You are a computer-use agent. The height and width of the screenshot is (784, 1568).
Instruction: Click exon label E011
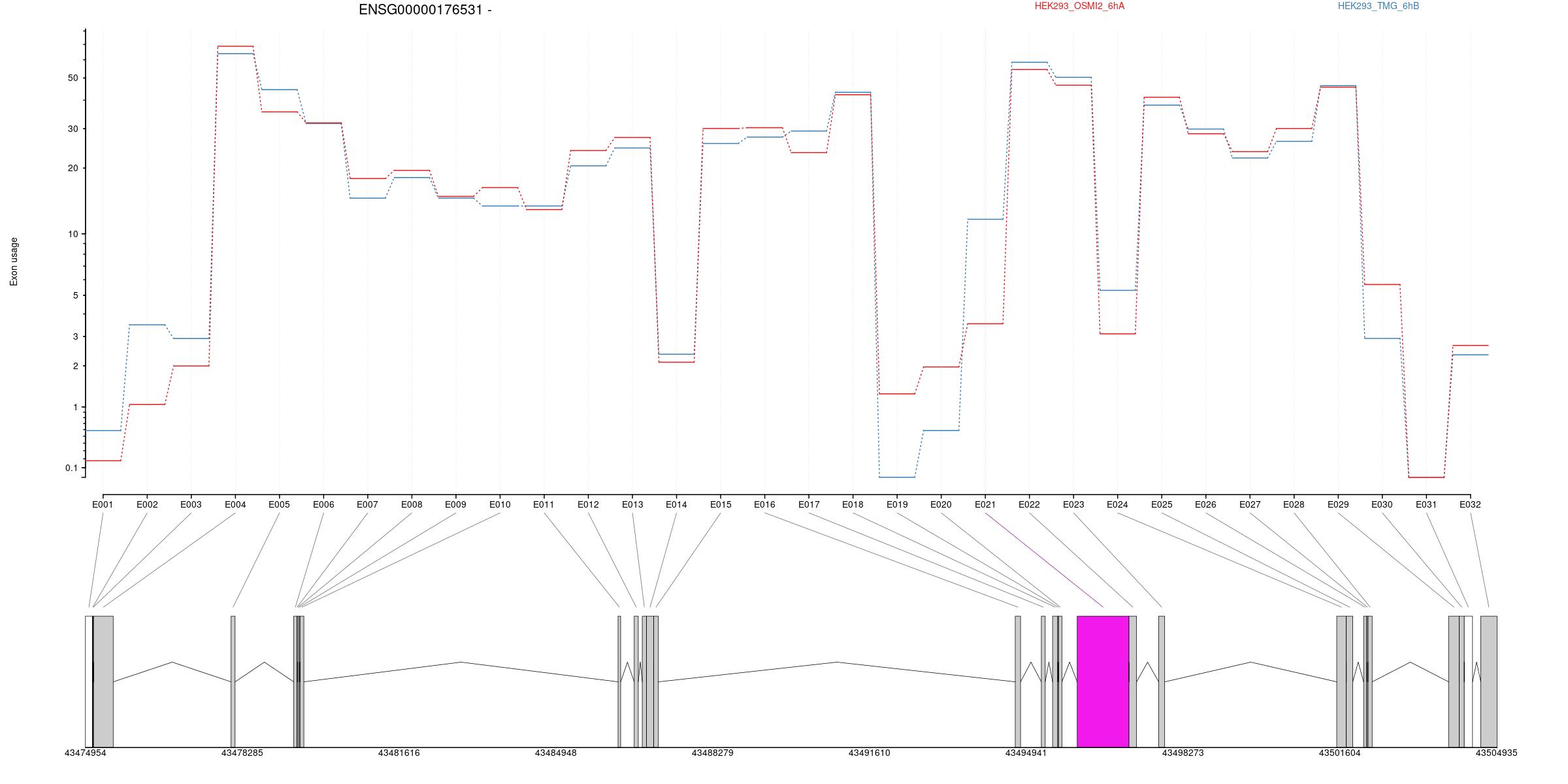click(x=544, y=504)
